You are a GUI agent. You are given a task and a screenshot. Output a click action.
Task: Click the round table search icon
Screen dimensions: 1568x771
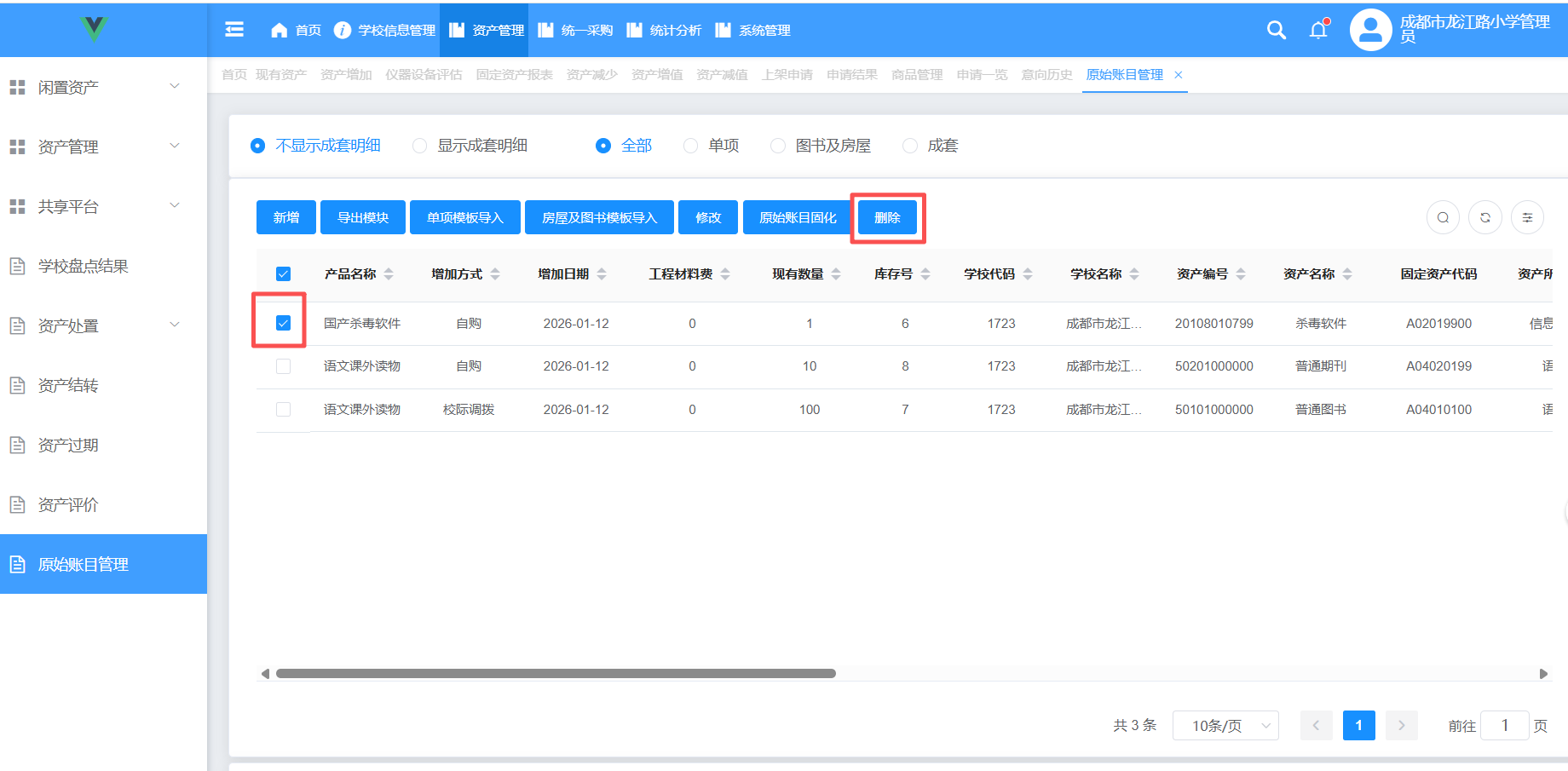pos(1443,218)
